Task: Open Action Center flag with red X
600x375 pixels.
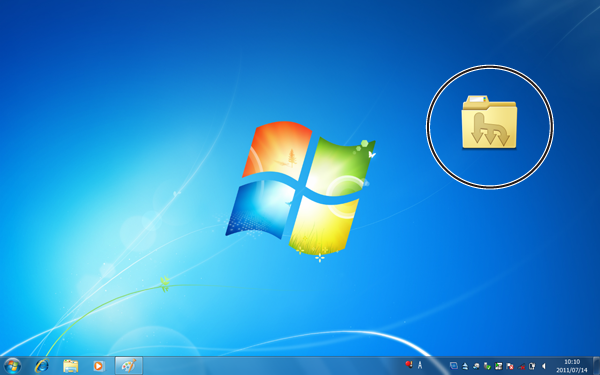Action: coord(510,367)
